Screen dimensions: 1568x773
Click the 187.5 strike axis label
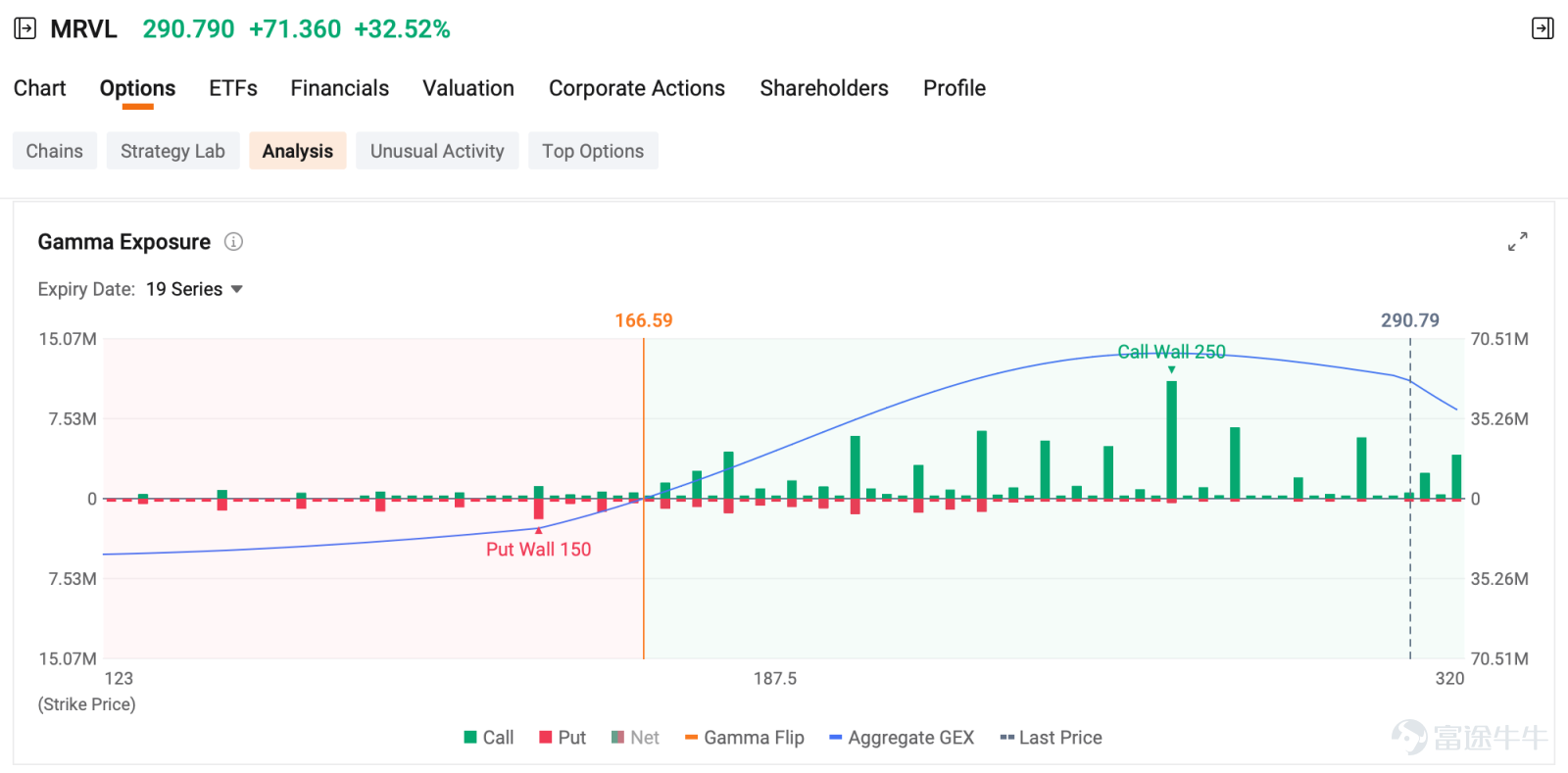pyautogui.click(x=774, y=678)
